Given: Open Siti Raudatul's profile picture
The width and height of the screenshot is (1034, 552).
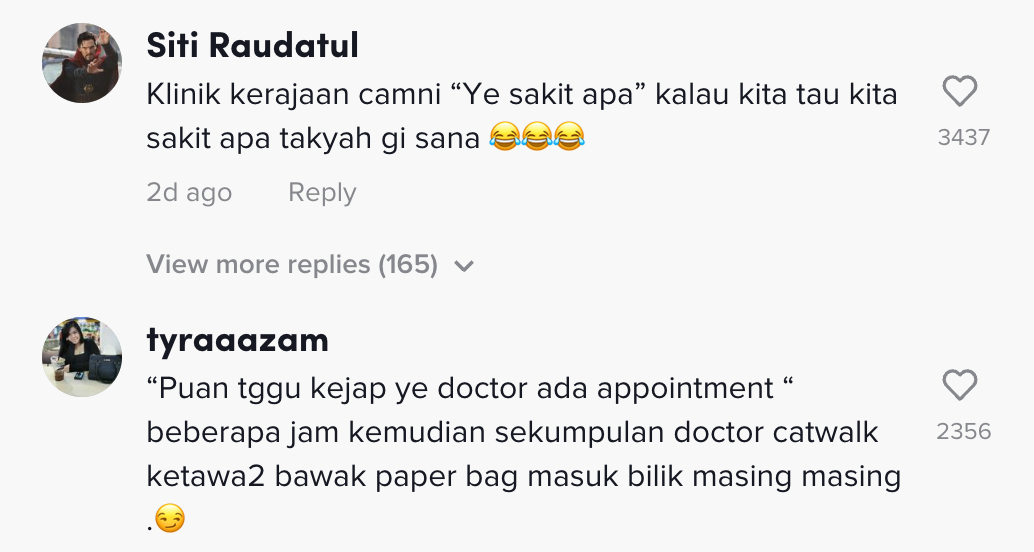Looking at the screenshot, I should coord(82,63).
